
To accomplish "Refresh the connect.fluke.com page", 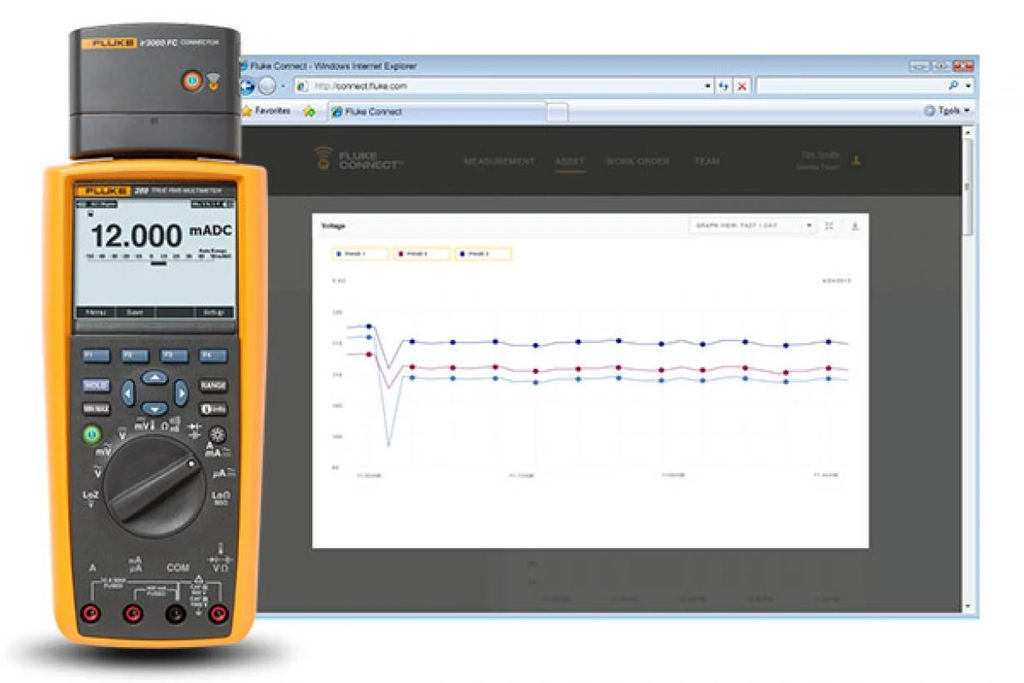I will coord(722,87).
